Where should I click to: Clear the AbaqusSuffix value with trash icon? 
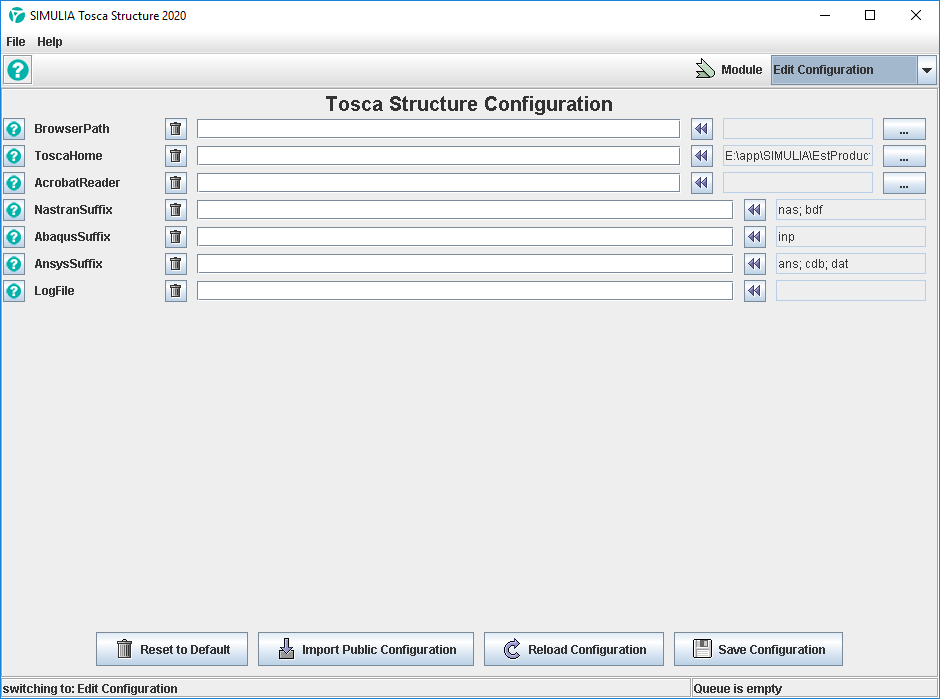(176, 237)
